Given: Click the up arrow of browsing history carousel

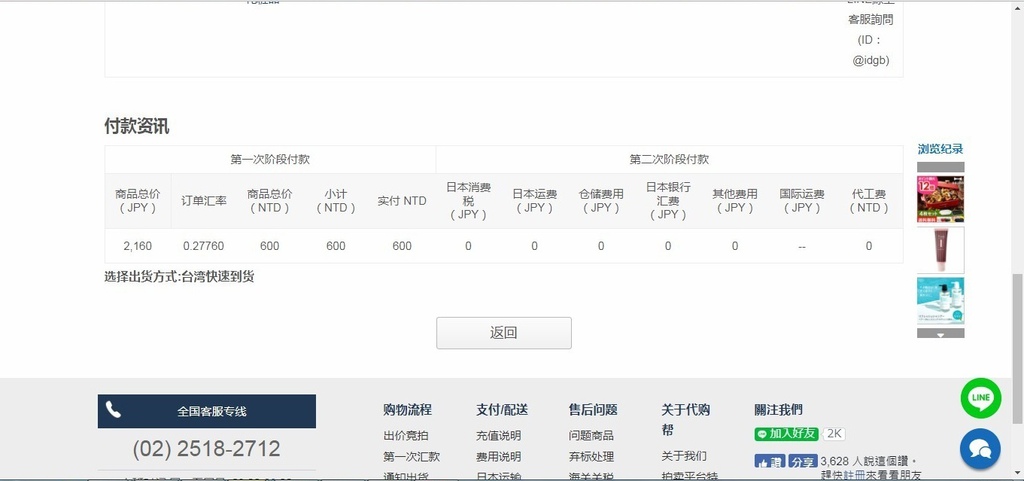Looking at the screenshot, I should point(940,167).
